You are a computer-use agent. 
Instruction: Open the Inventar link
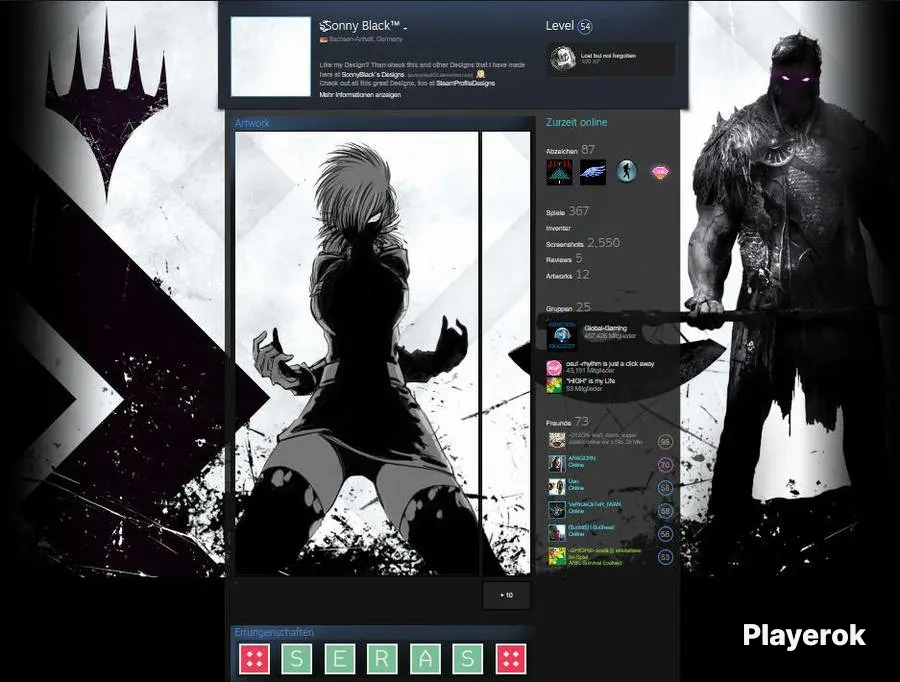tap(558, 228)
